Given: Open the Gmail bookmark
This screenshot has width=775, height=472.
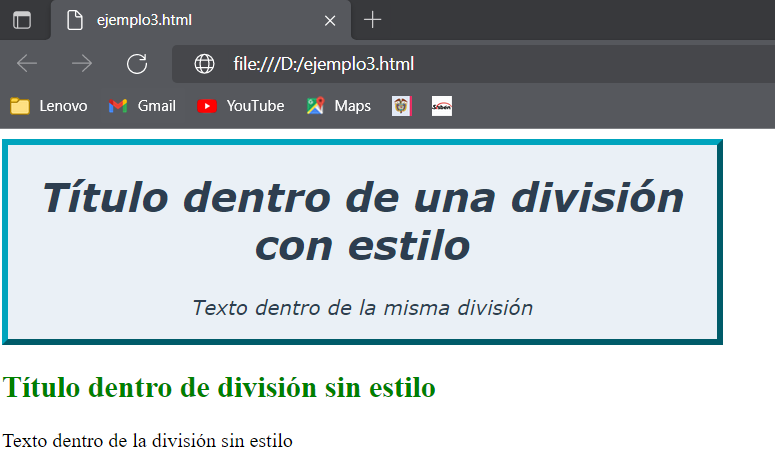Looking at the screenshot, I should pos(142,106).
